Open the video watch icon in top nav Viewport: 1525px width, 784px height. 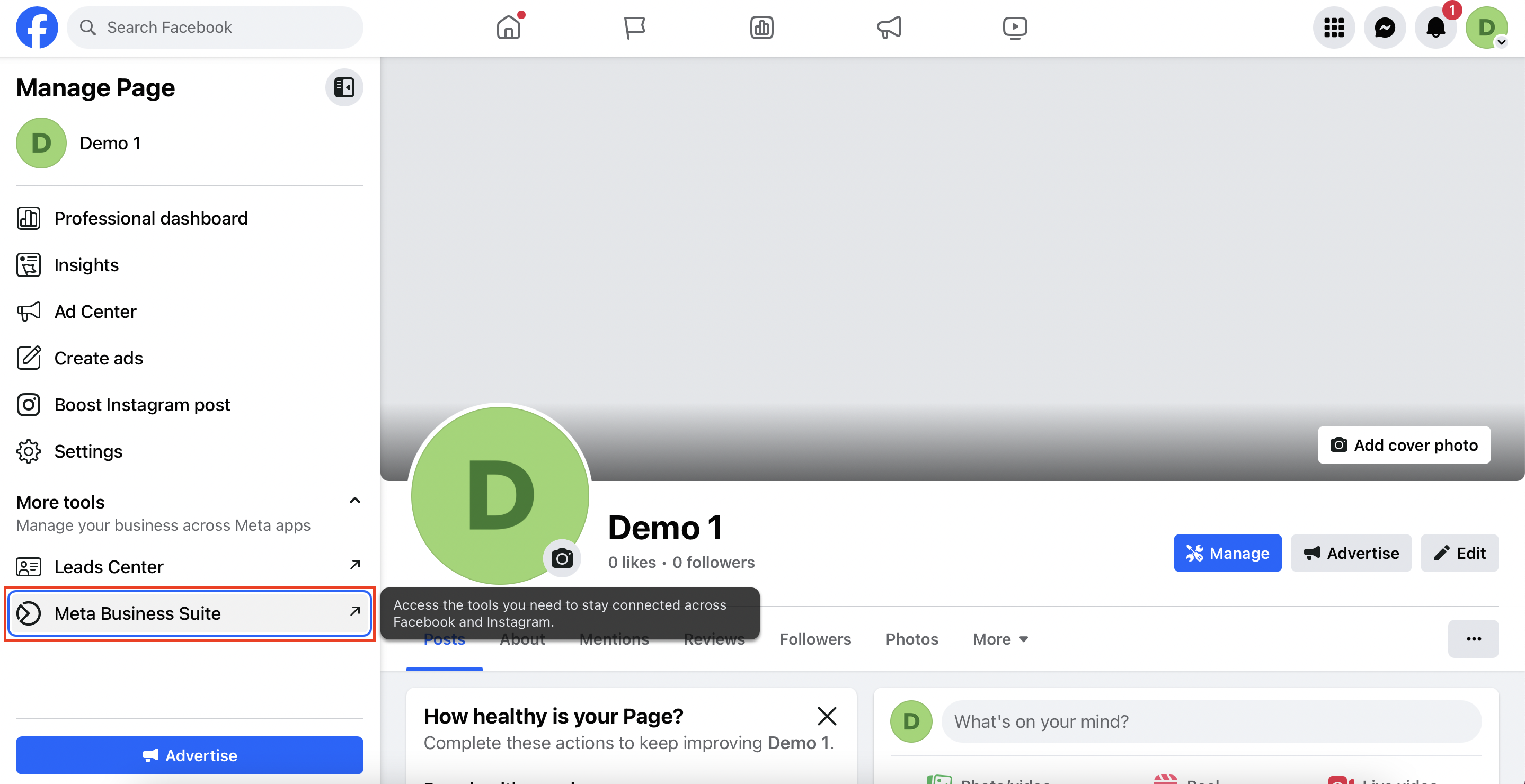click(1015, 27)
